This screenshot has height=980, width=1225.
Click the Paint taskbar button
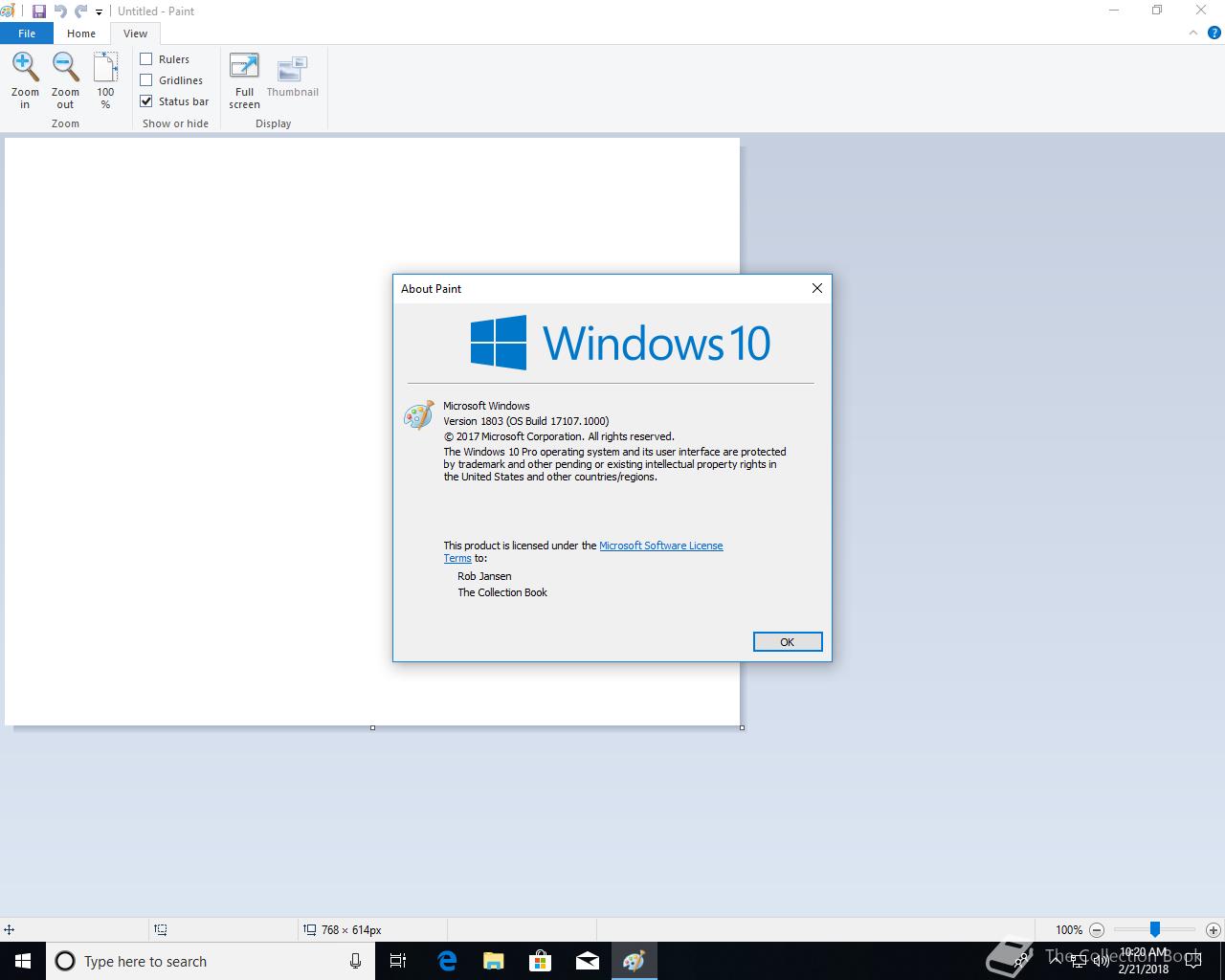tap(635, 961)
